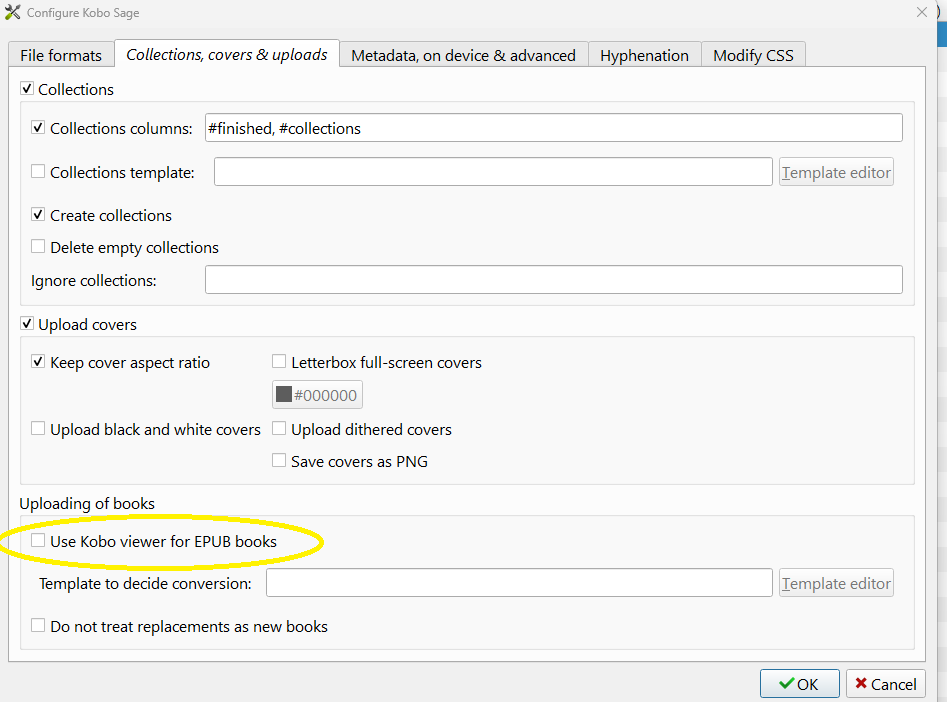The image size is (947, 702).
Task: Close the Configure Kobo Sage dialog
Action: pyautogui.click(x=921, y=12)
